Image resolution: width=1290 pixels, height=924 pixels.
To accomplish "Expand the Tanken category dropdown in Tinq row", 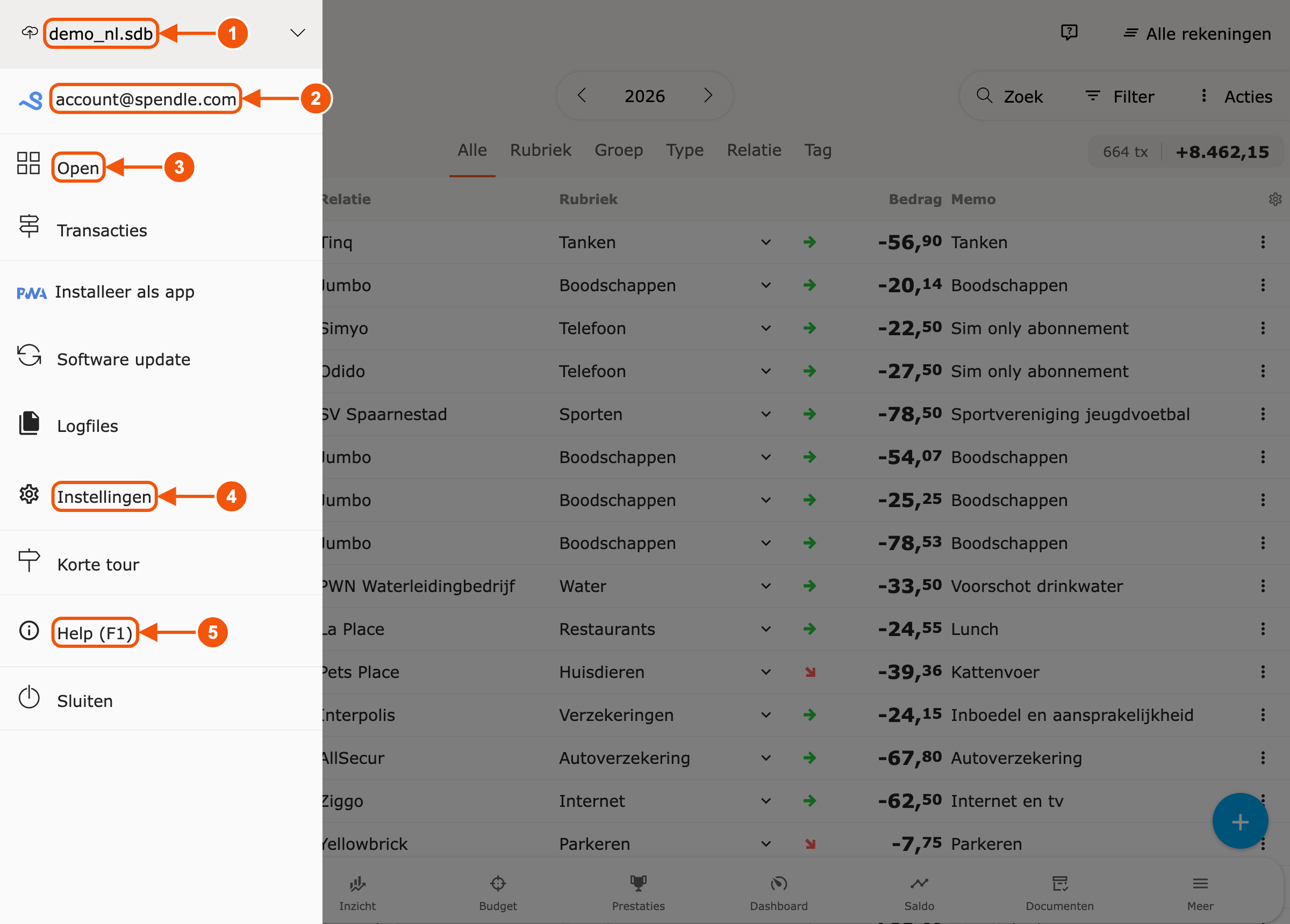I will pyautogui.click(x=766, y=242).
